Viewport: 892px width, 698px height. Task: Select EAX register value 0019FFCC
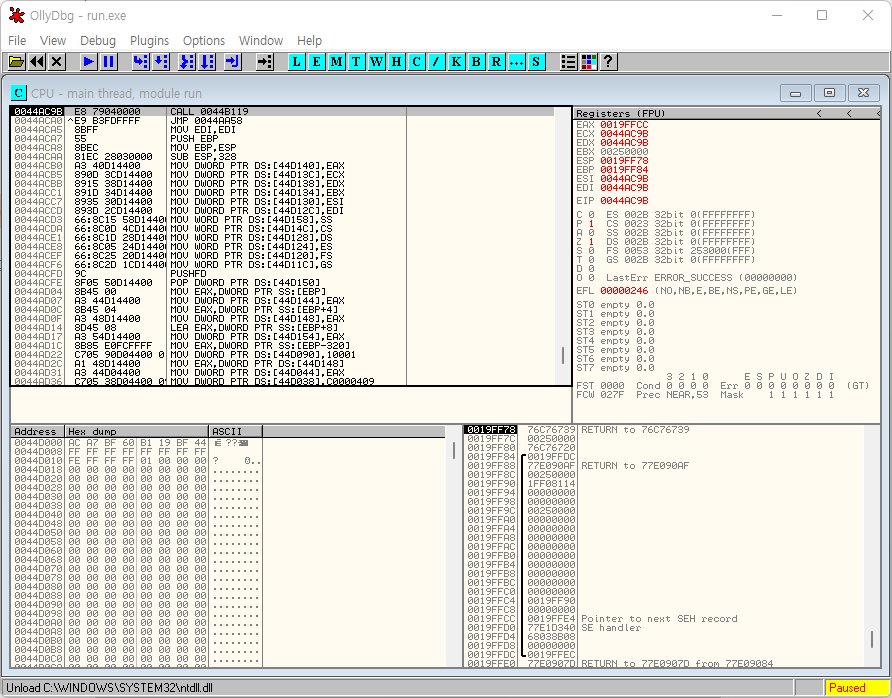[624, 125]
